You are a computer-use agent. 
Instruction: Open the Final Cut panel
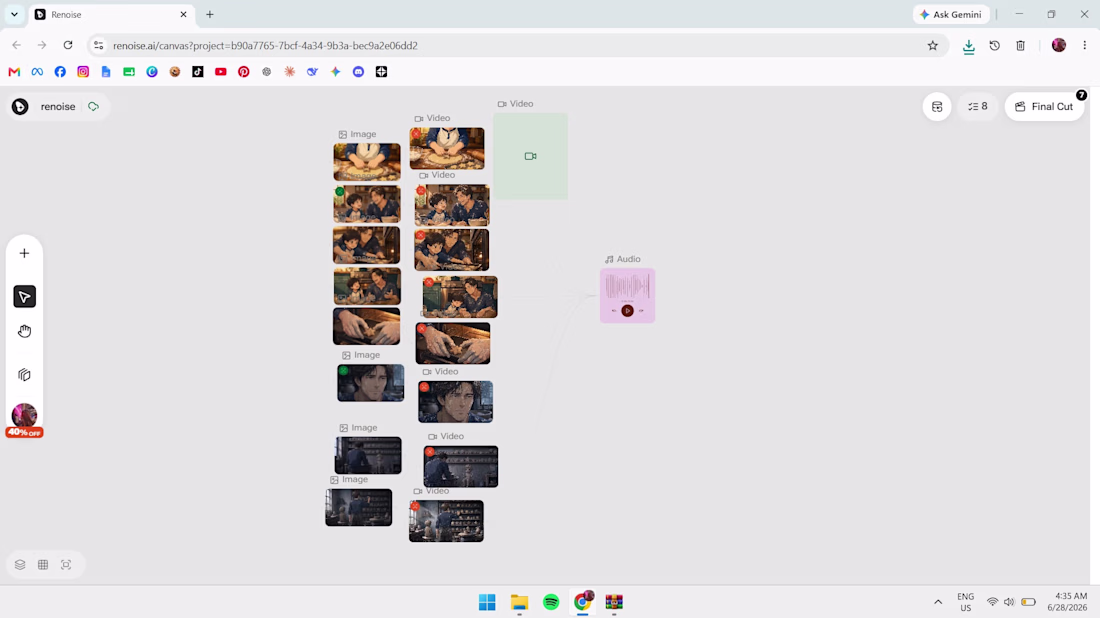pyautogui.click(x=1045, y=107)
